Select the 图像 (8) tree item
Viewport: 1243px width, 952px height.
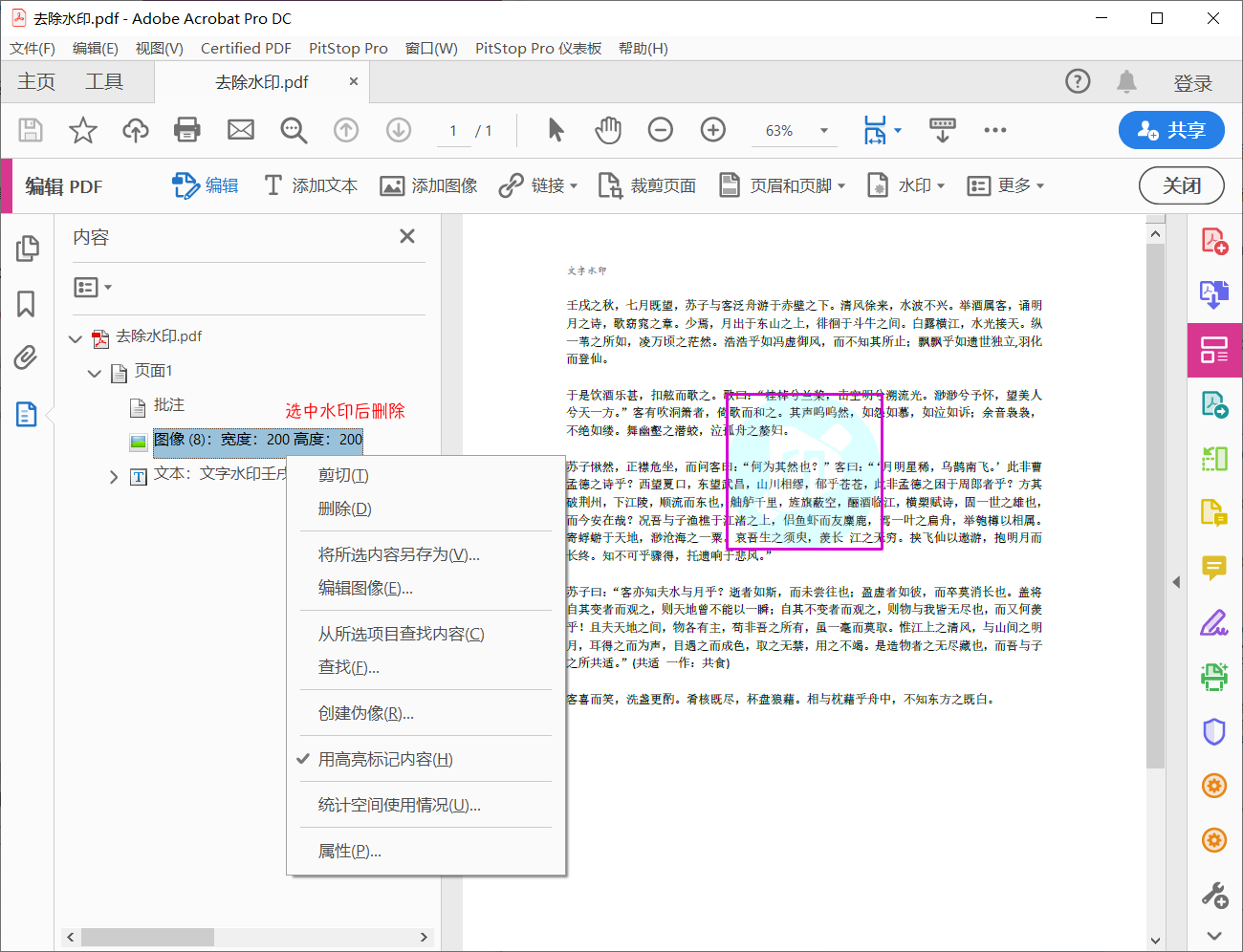pyautogui.click(x=258, y=440)
